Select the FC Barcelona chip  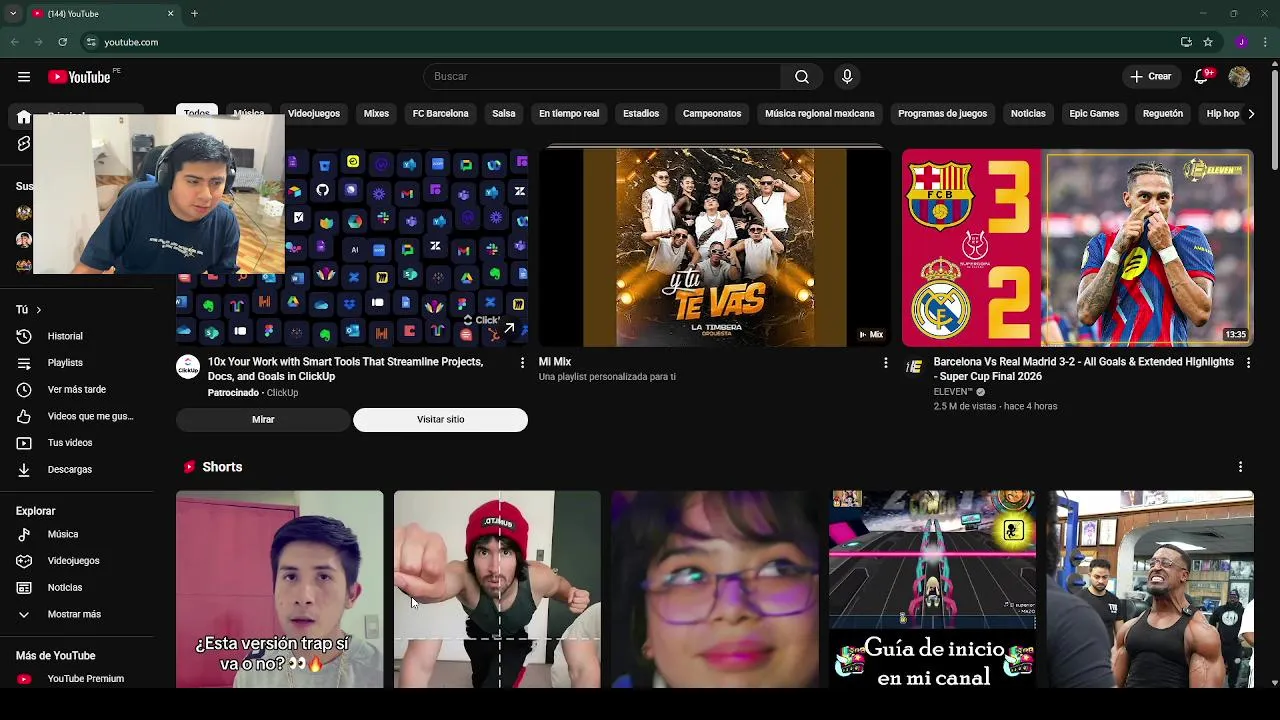[440, 114]
